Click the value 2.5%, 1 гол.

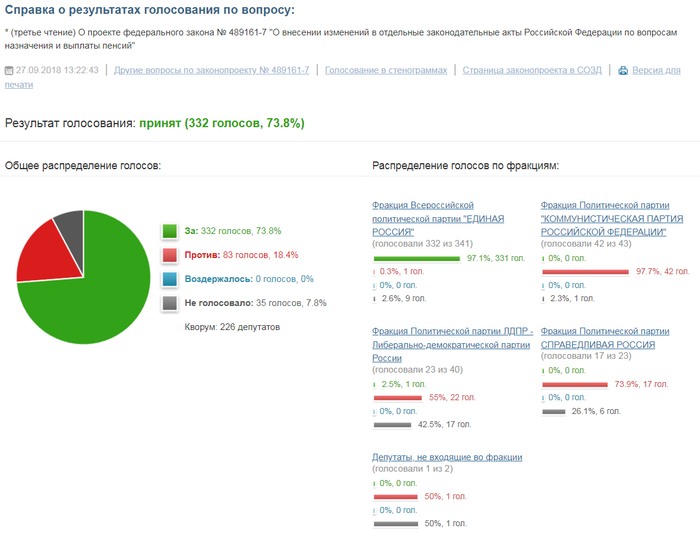tap(404, 384)
